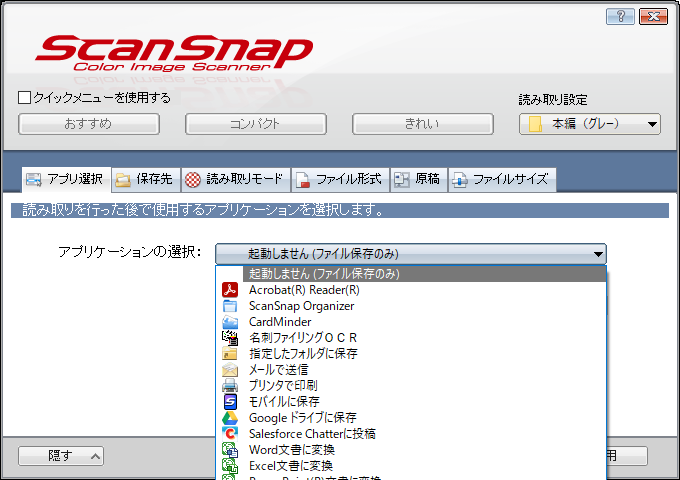
Task: Click the 名刺ファイリングOCR icon
Action: pos(230,338)
